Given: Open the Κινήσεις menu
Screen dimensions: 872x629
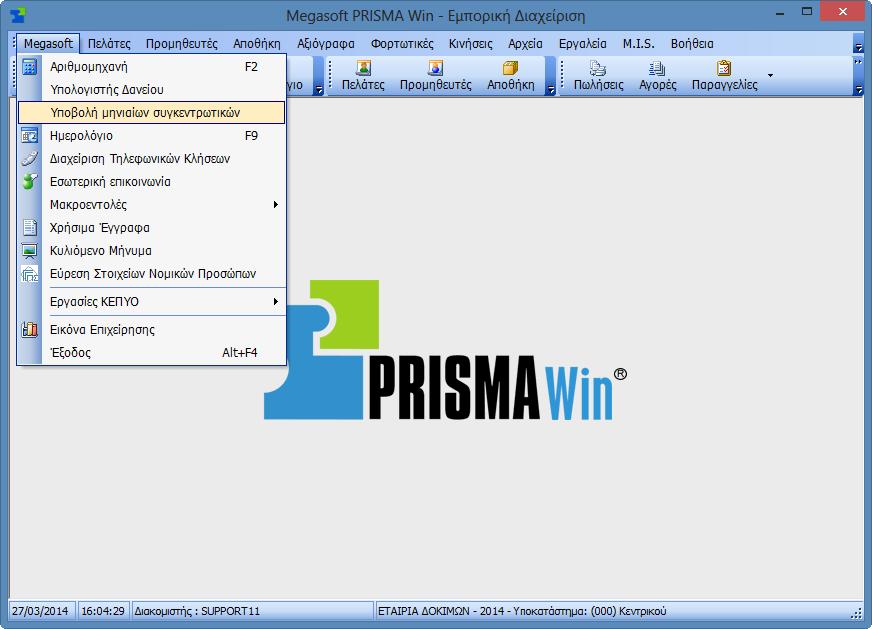Looking at the screenshot, I should [471, 43].
